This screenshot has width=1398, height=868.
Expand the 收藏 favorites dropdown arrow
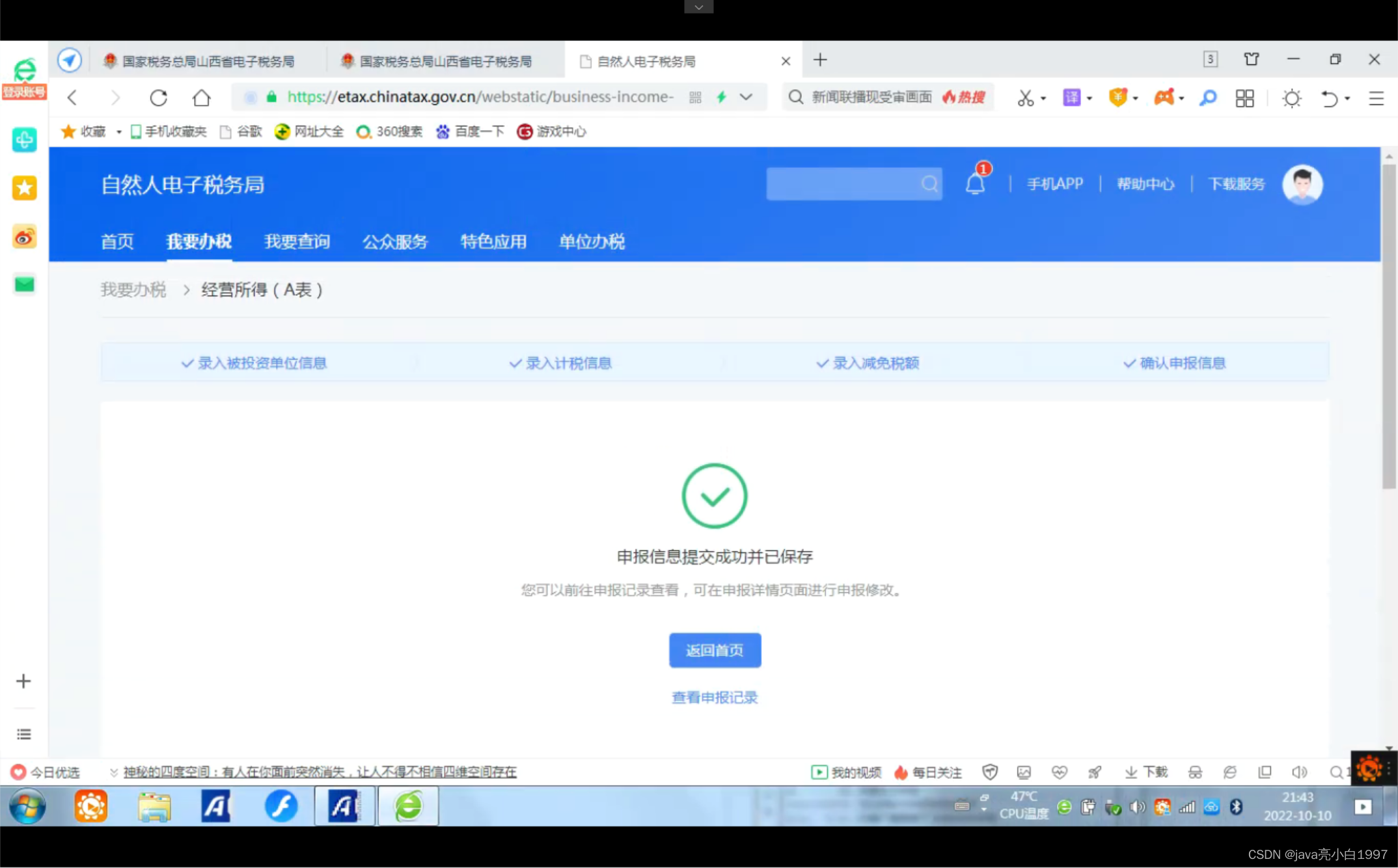[x=118, y=131]
